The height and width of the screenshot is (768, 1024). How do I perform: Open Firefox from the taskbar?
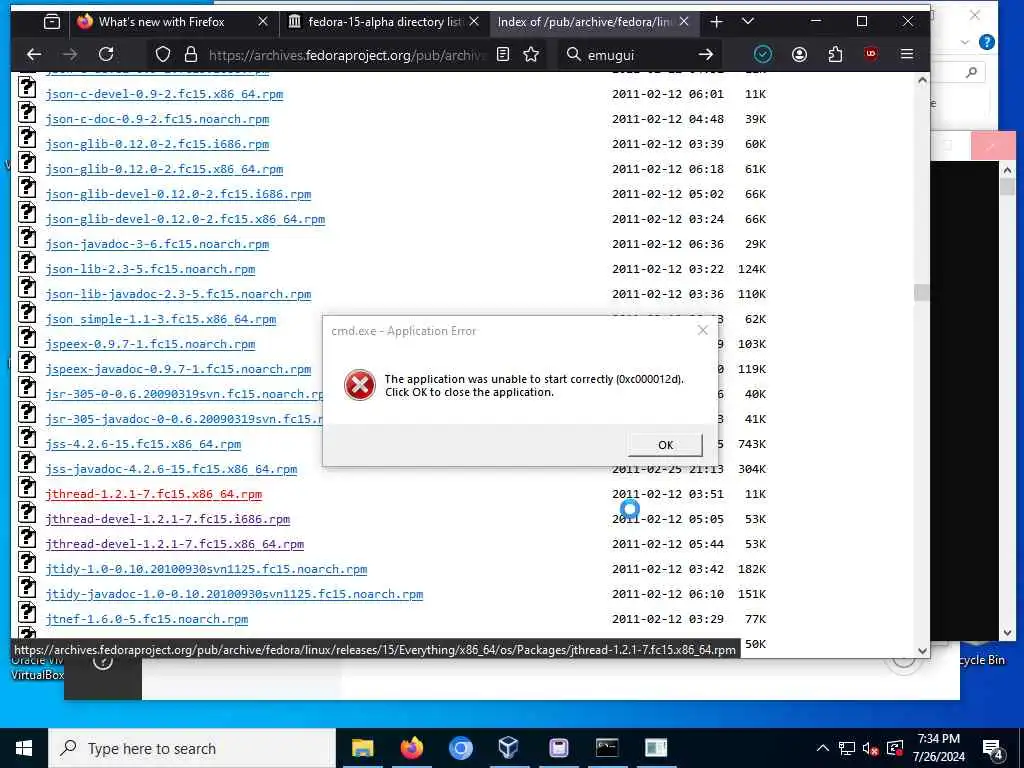click(x=411, y=748)
